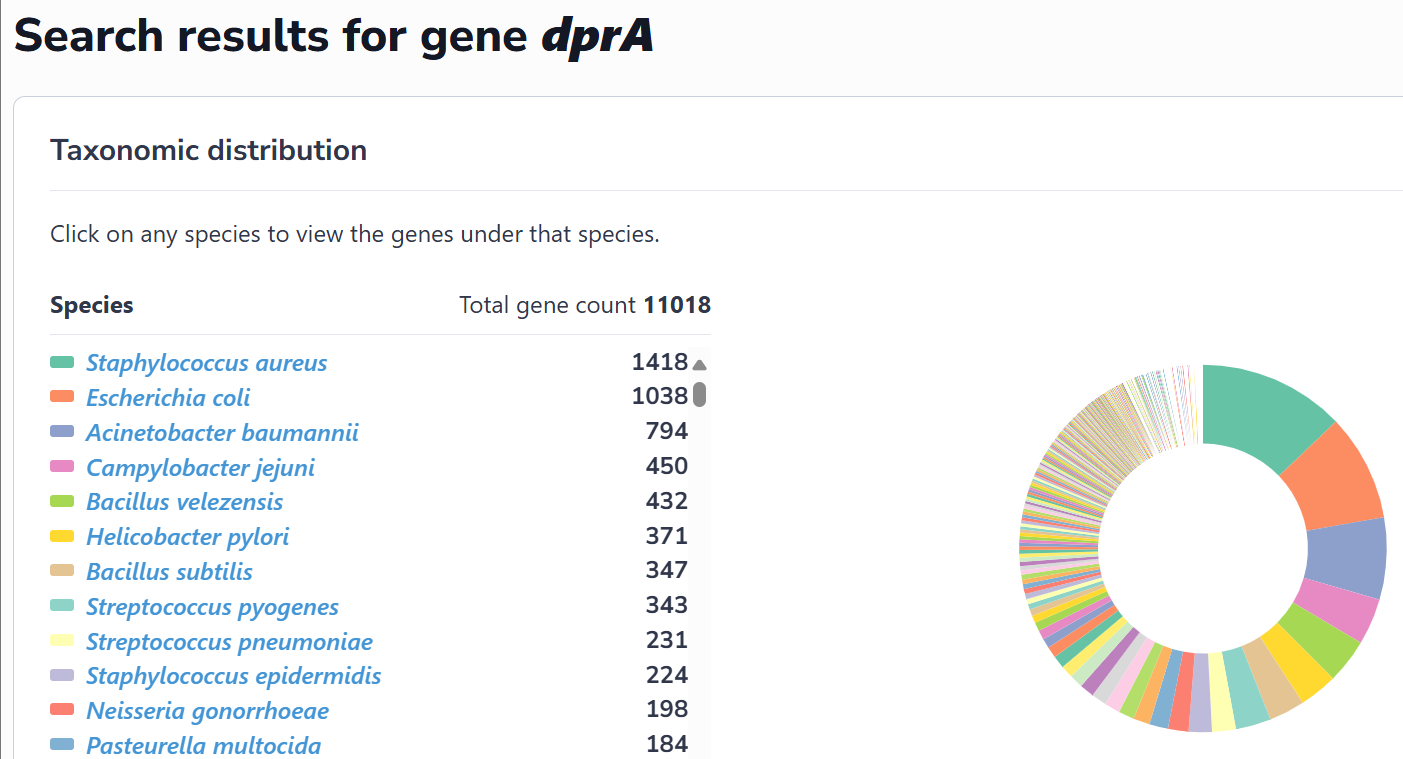Click the yellow Helicobacter pylori legend swatch
The image size is (1403, 759).
(62, 536)
